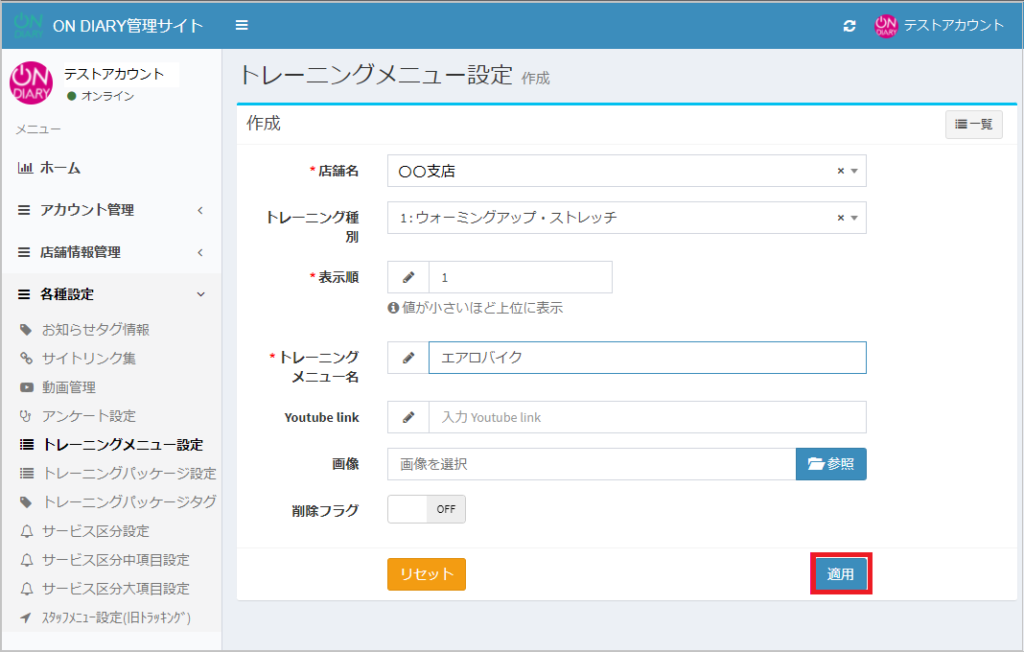Open the トレーニング種別 dropdown
Image resolution: width=1024 pixels, height=652 pixels.
[x=620, y=218]
